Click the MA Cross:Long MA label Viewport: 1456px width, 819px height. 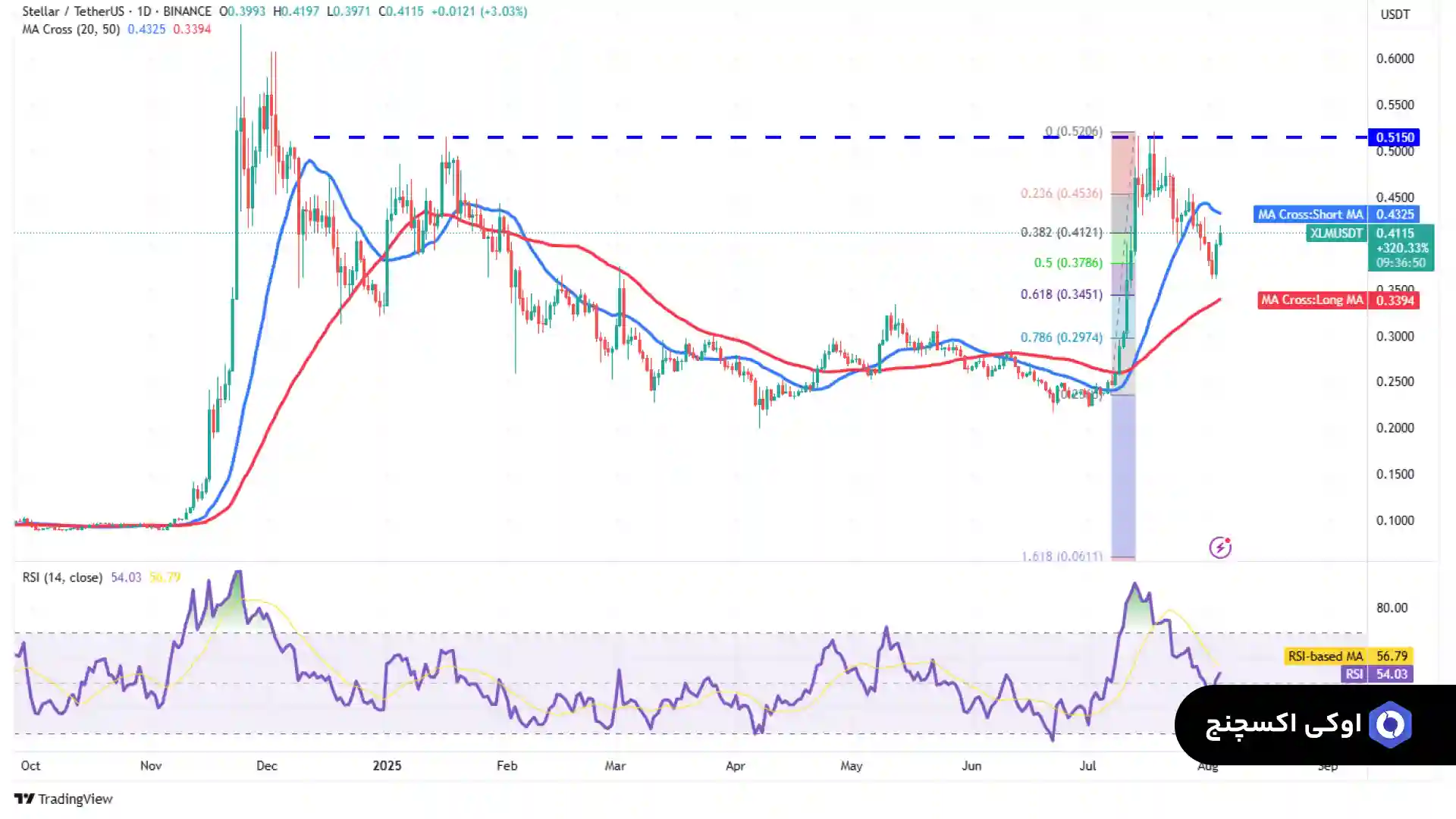(x=1311, y=300)
